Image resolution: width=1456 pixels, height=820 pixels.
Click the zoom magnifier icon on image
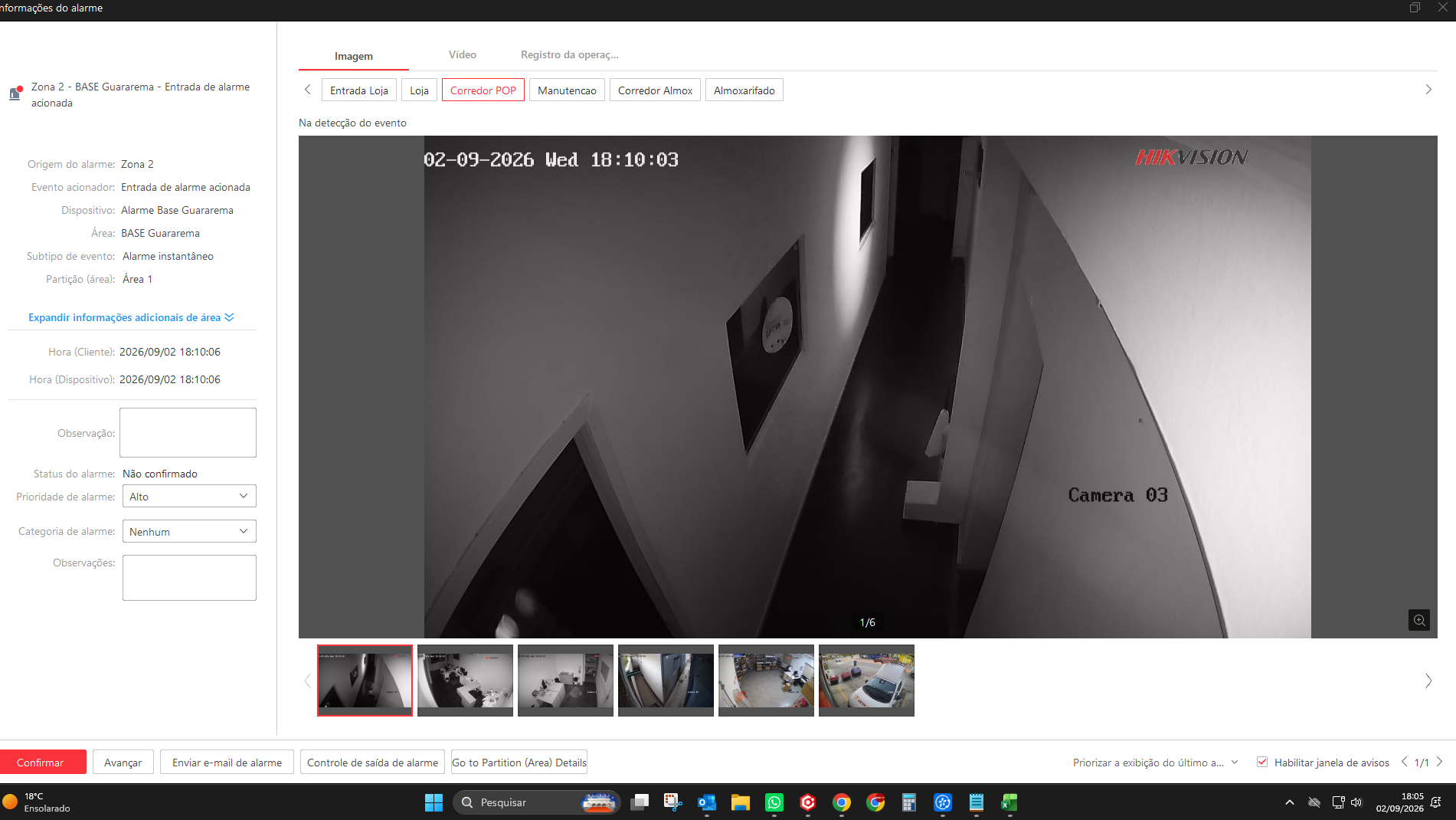point(1418,620)
